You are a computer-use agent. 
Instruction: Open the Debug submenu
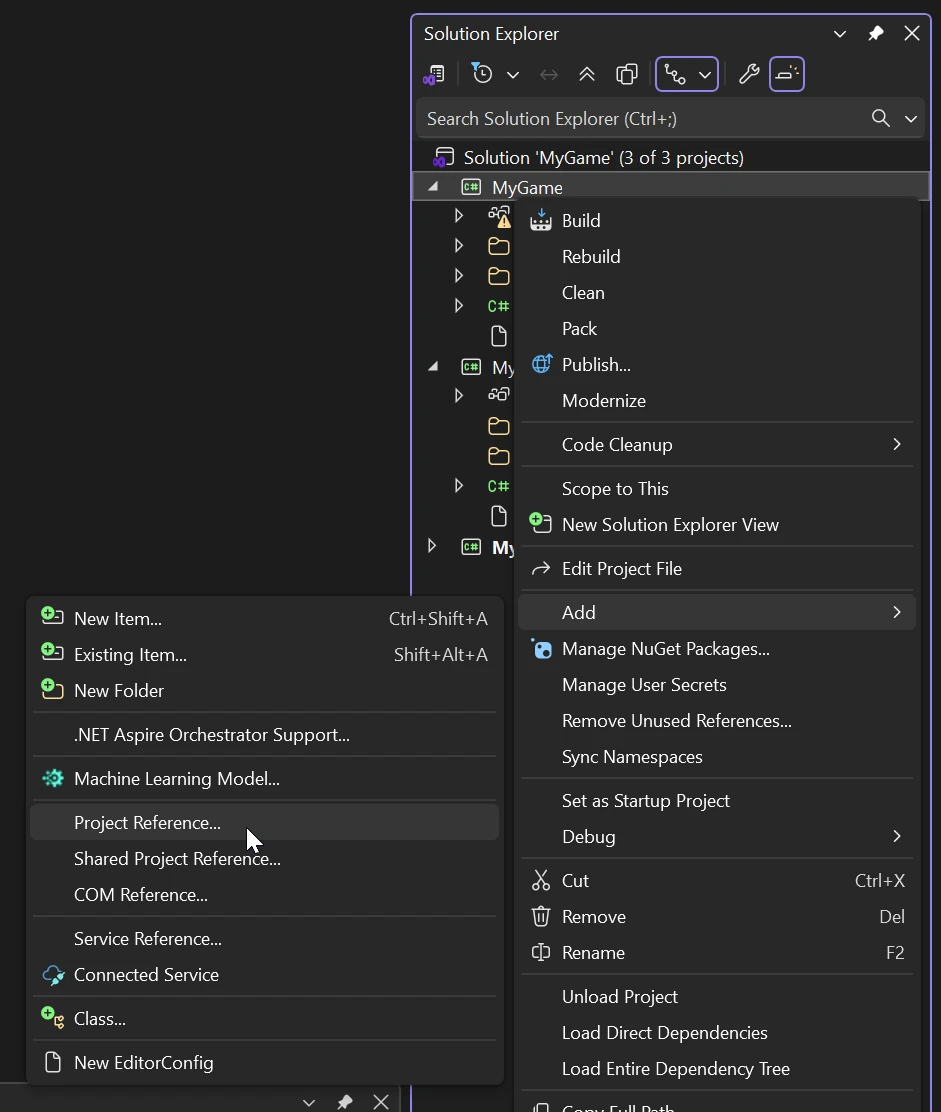(x=717, y=837)
